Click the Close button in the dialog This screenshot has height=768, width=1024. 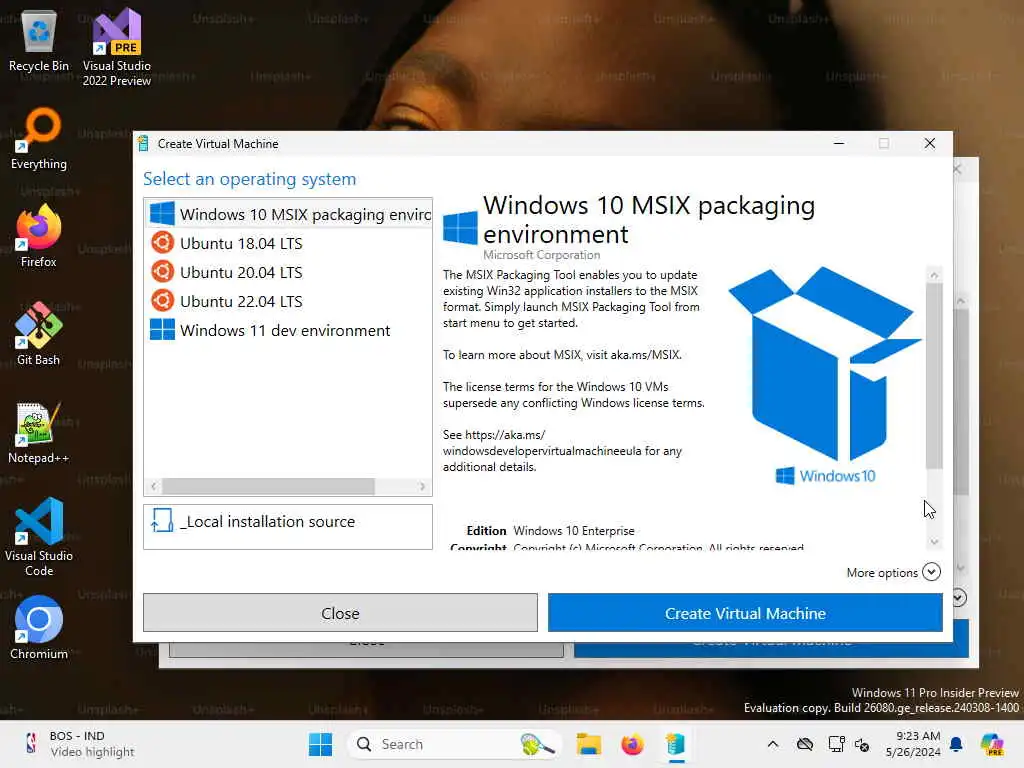(x=340, y=613)
